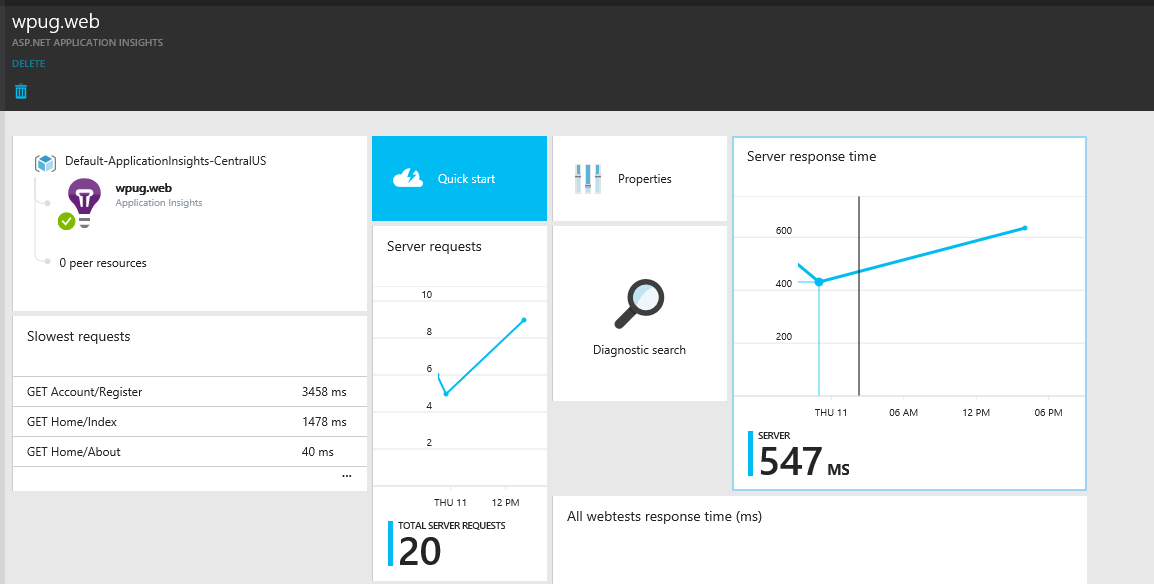Click the dark vertical marker line in chart
The height and width of the screenshot is (584, 1154).
point(859,296)
